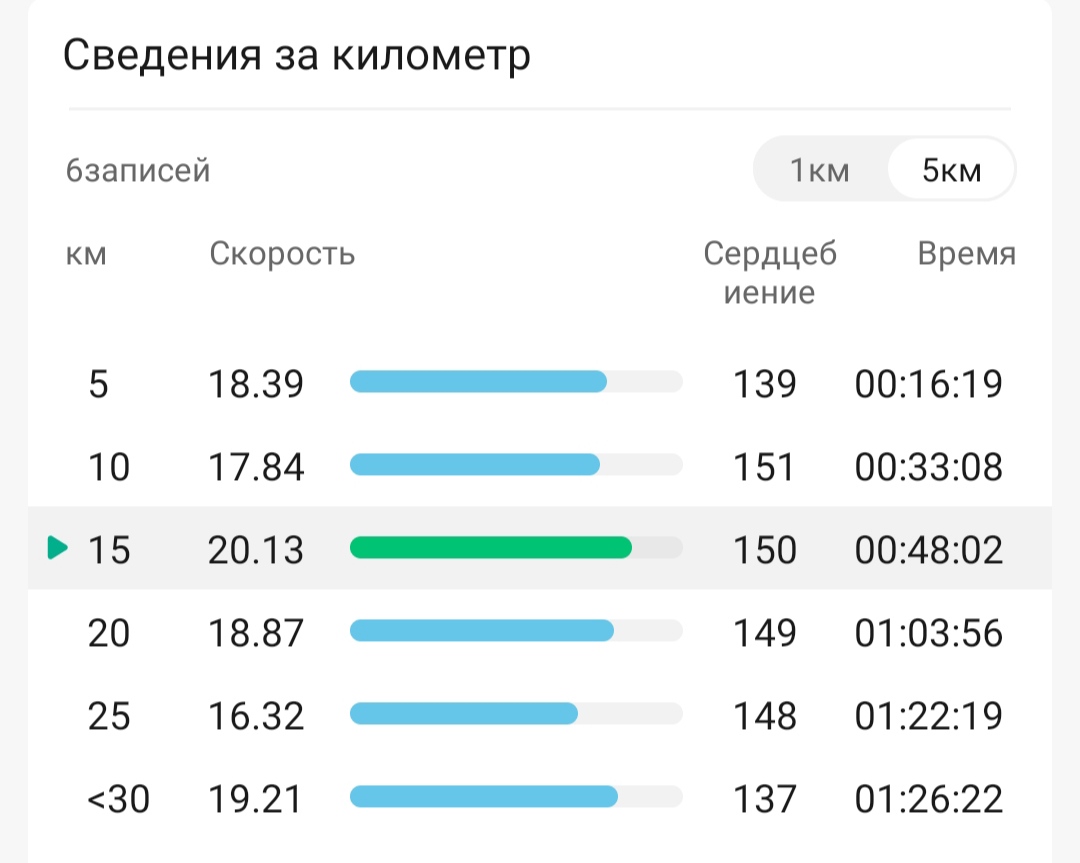Select the 5 km split row

click(x=540, y=382)
